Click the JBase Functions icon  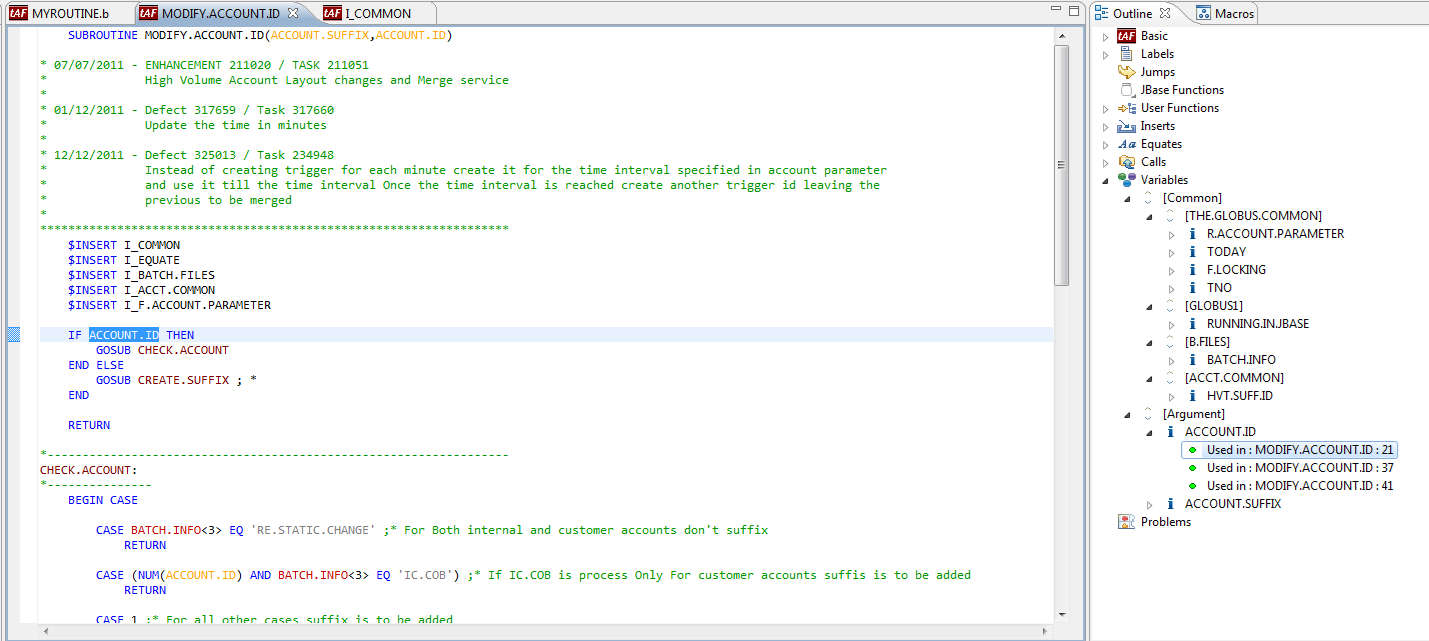coord(1126,90)
